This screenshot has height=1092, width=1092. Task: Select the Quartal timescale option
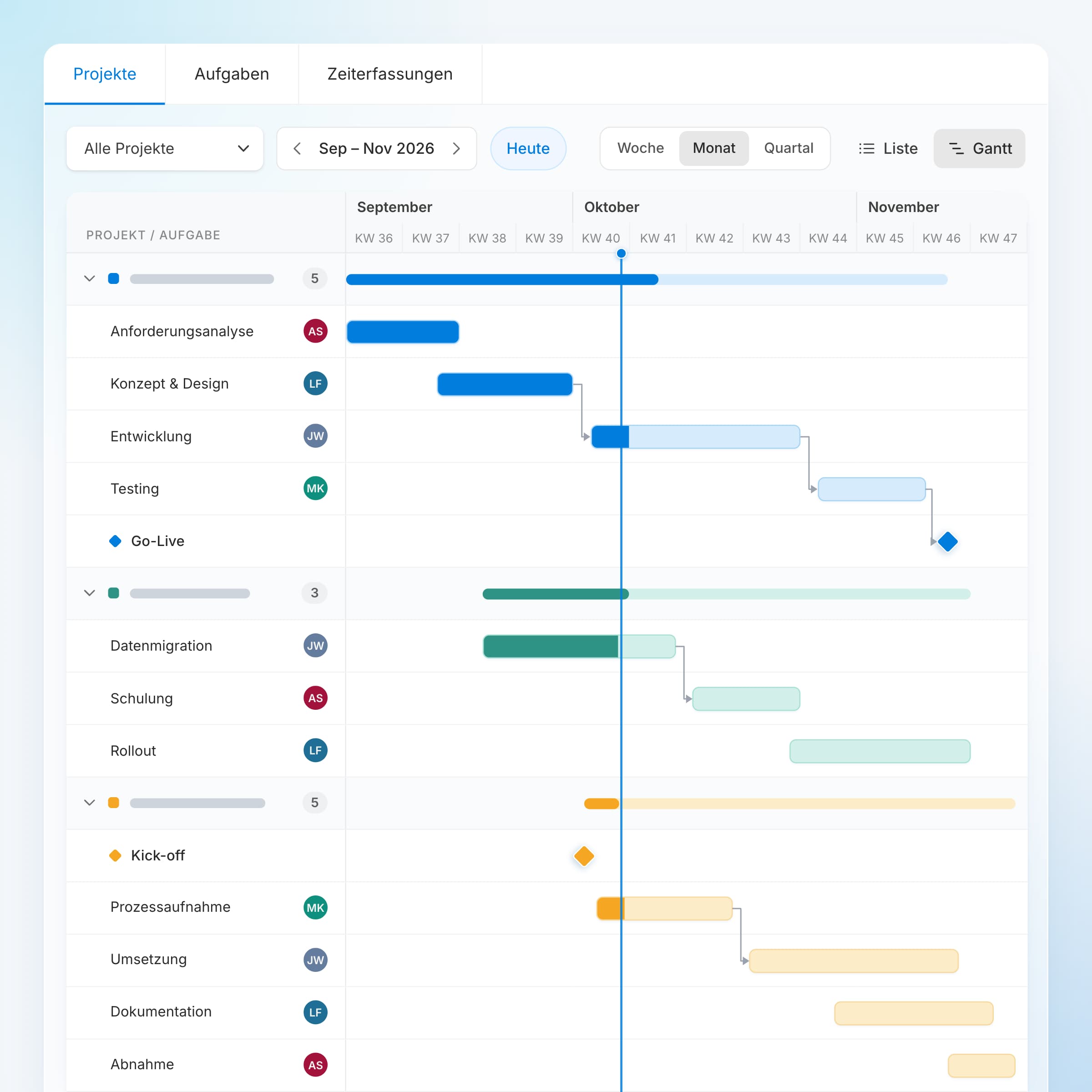[789, 148]
